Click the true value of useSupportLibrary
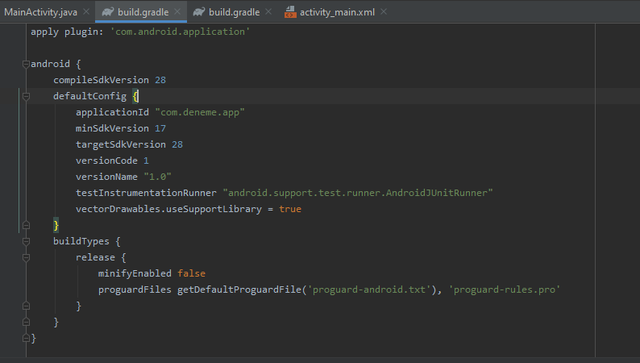Viewport: 640px width, 363px height. 290,209
